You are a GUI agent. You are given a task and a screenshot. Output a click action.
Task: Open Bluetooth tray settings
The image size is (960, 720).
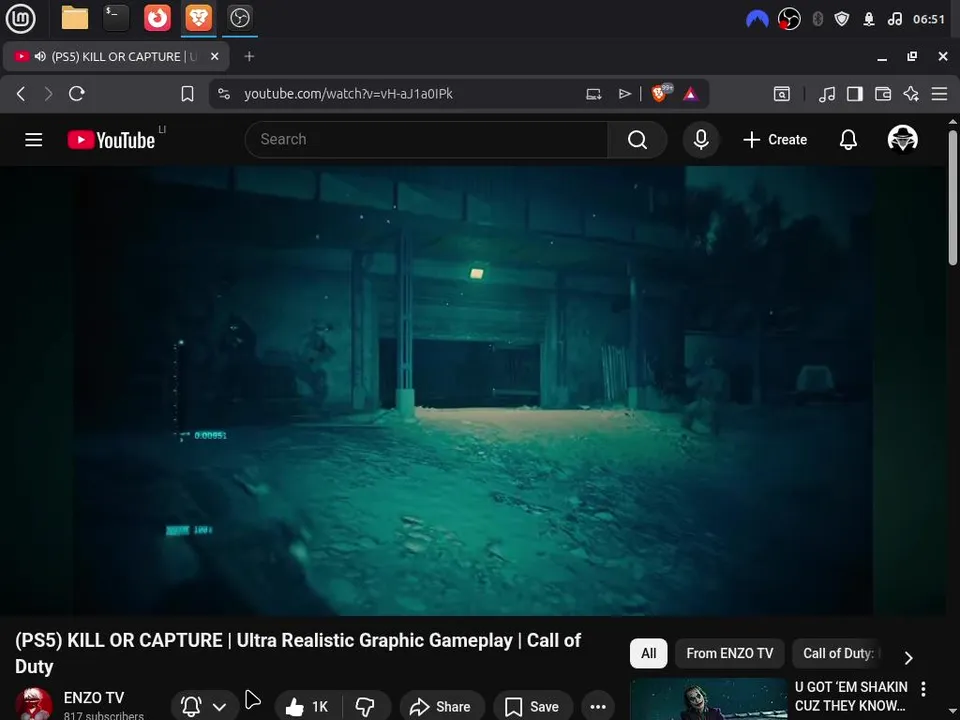(817, 19)
